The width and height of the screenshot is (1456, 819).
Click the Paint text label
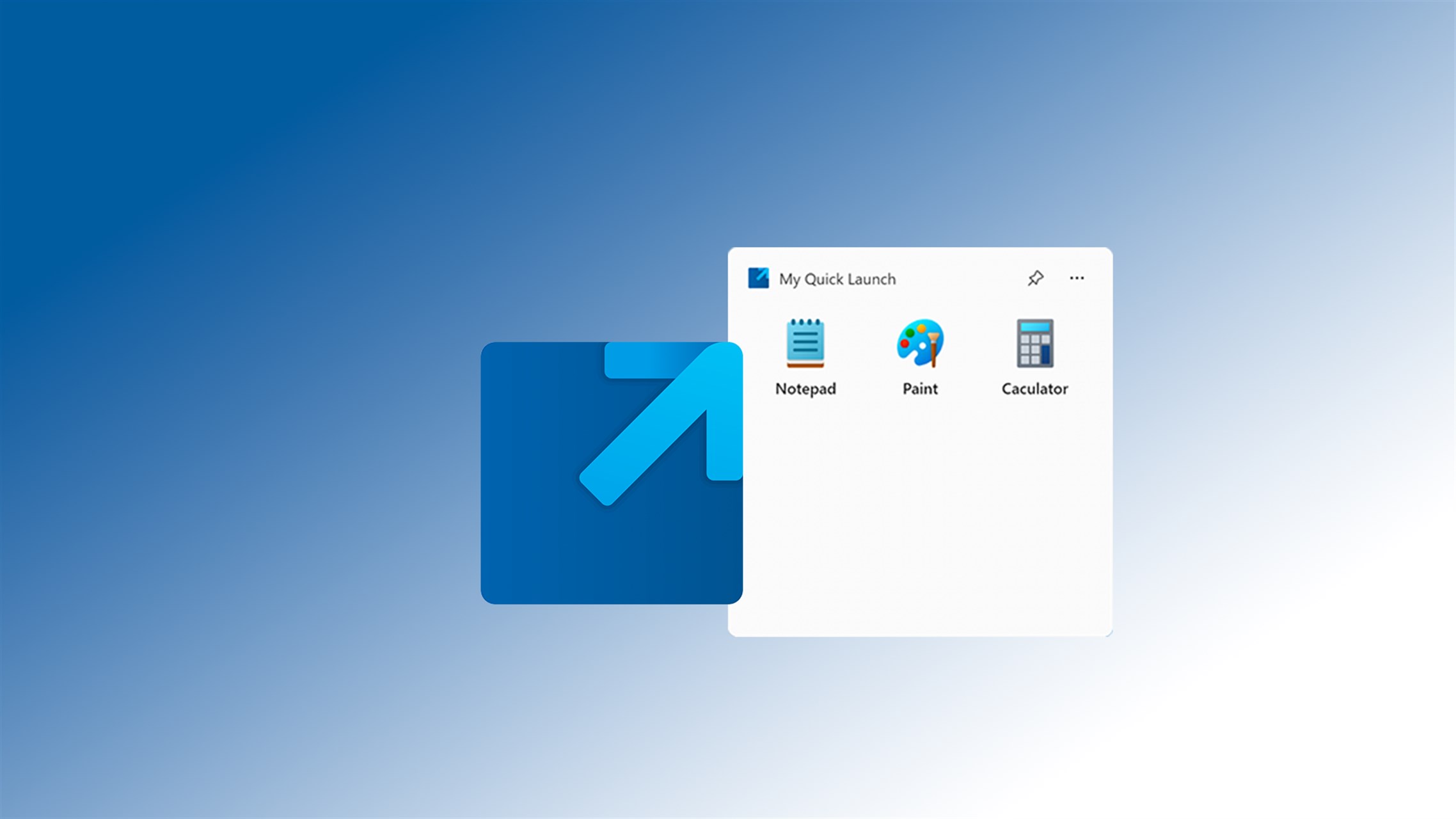[919, 389]
